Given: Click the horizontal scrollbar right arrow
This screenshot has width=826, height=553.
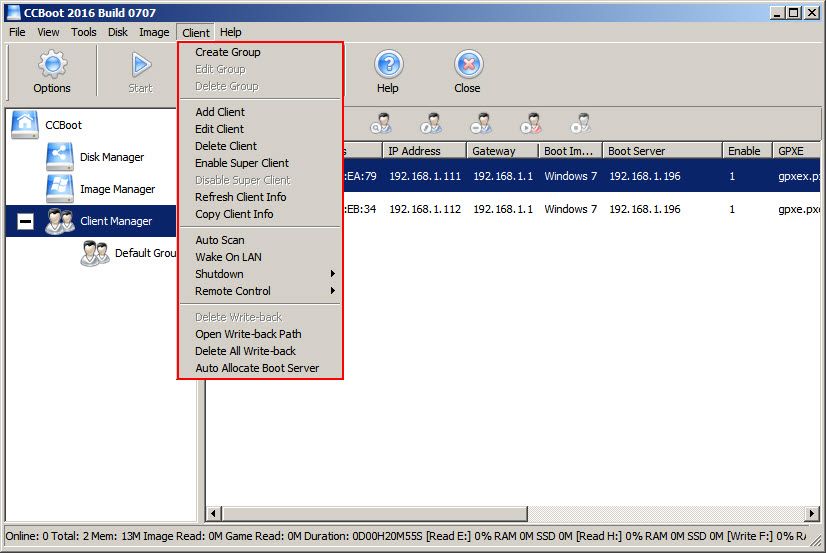Looking at the screenshot, I should [812, 513].
